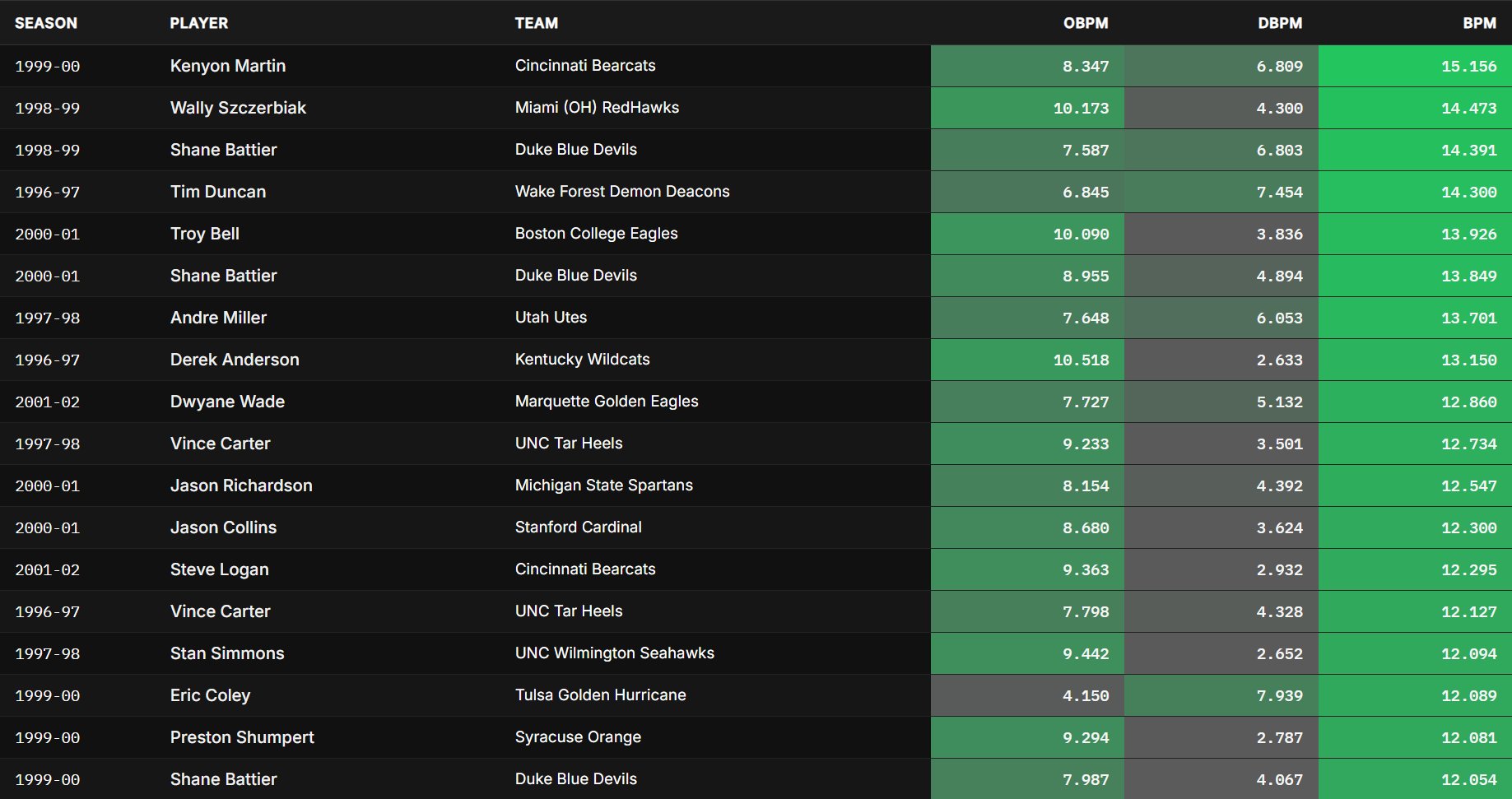The height and width of the screenshot is (799, 1512).
Task: Sort by the DBPM column header
Action: pos(1280,23)
